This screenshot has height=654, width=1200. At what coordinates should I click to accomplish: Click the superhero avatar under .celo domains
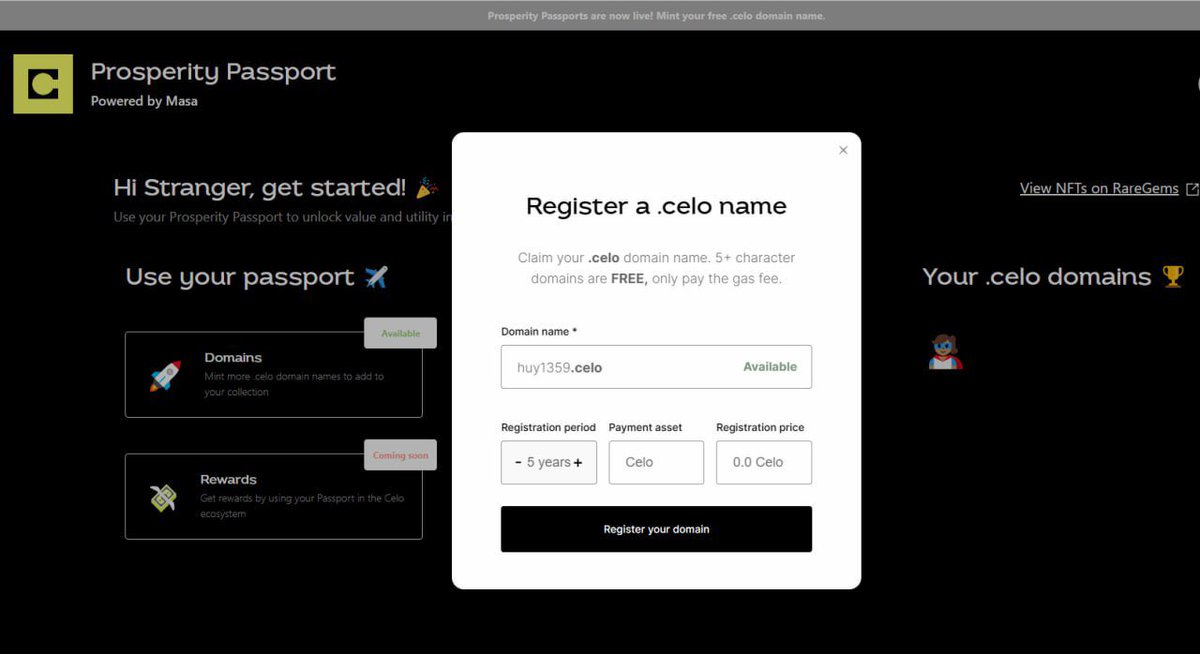(945, 352)
